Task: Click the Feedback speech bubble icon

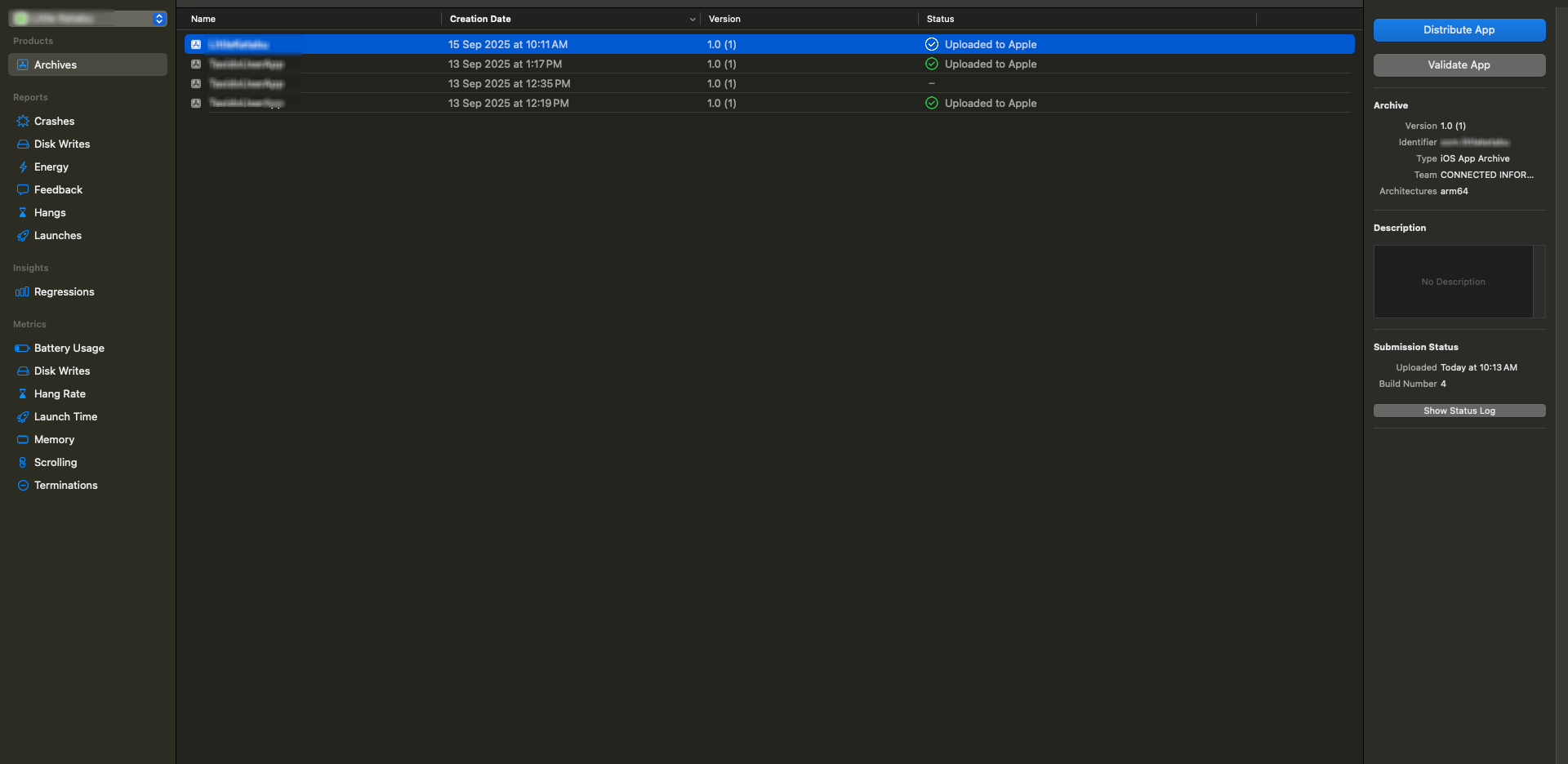Action: 23,190
